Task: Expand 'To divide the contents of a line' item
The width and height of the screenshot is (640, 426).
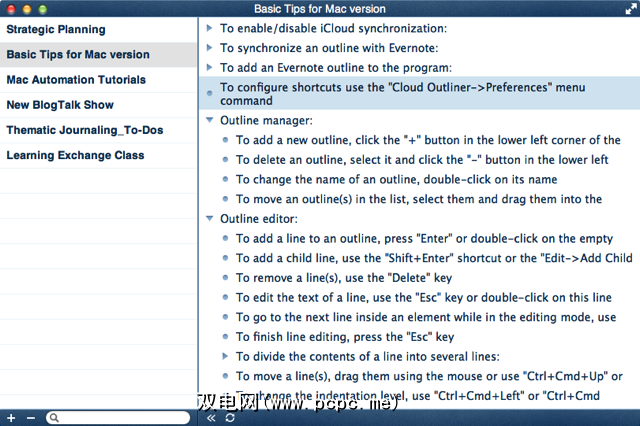Action: (225, 356)
